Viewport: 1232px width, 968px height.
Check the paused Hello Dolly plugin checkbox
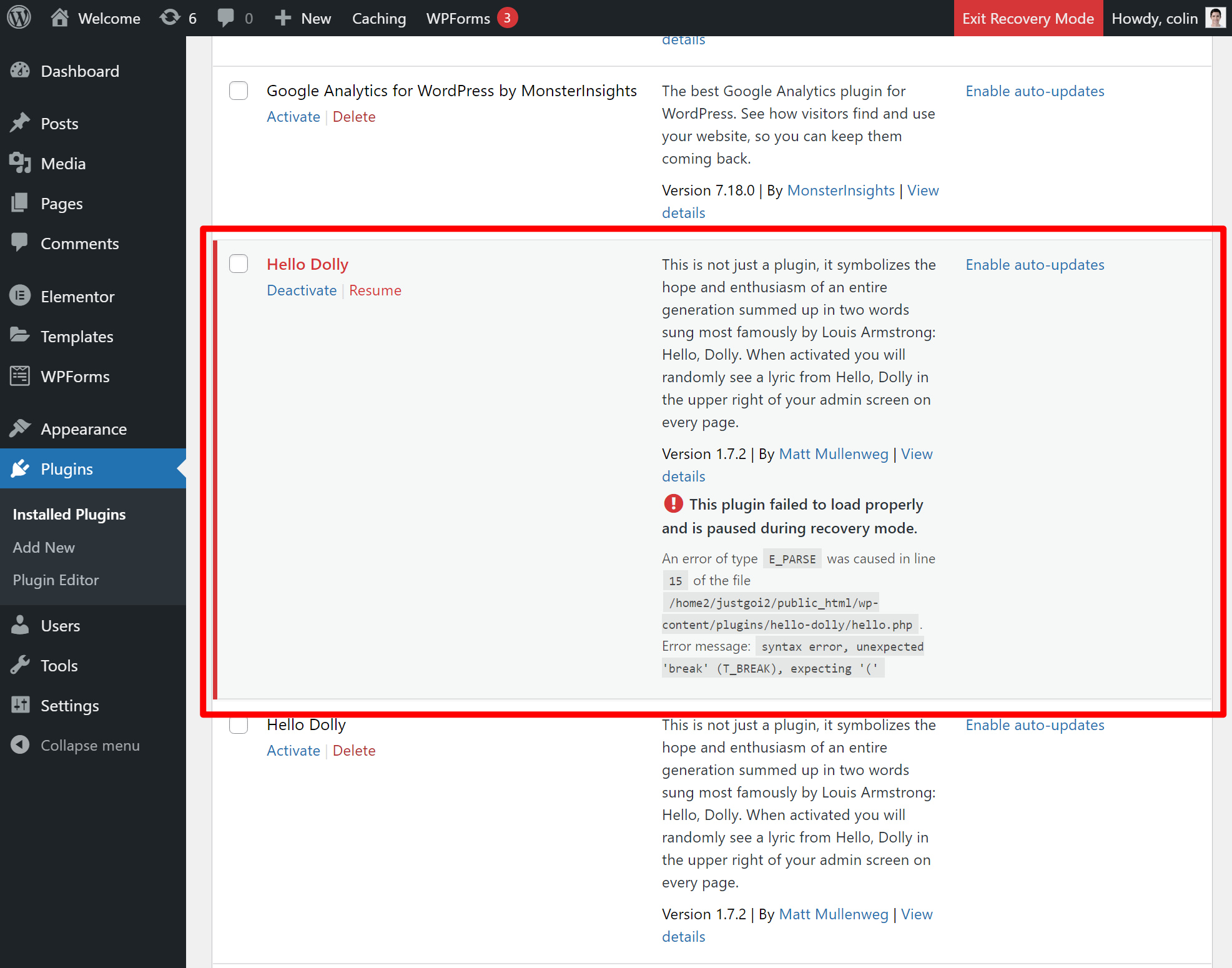pos(238,264)
